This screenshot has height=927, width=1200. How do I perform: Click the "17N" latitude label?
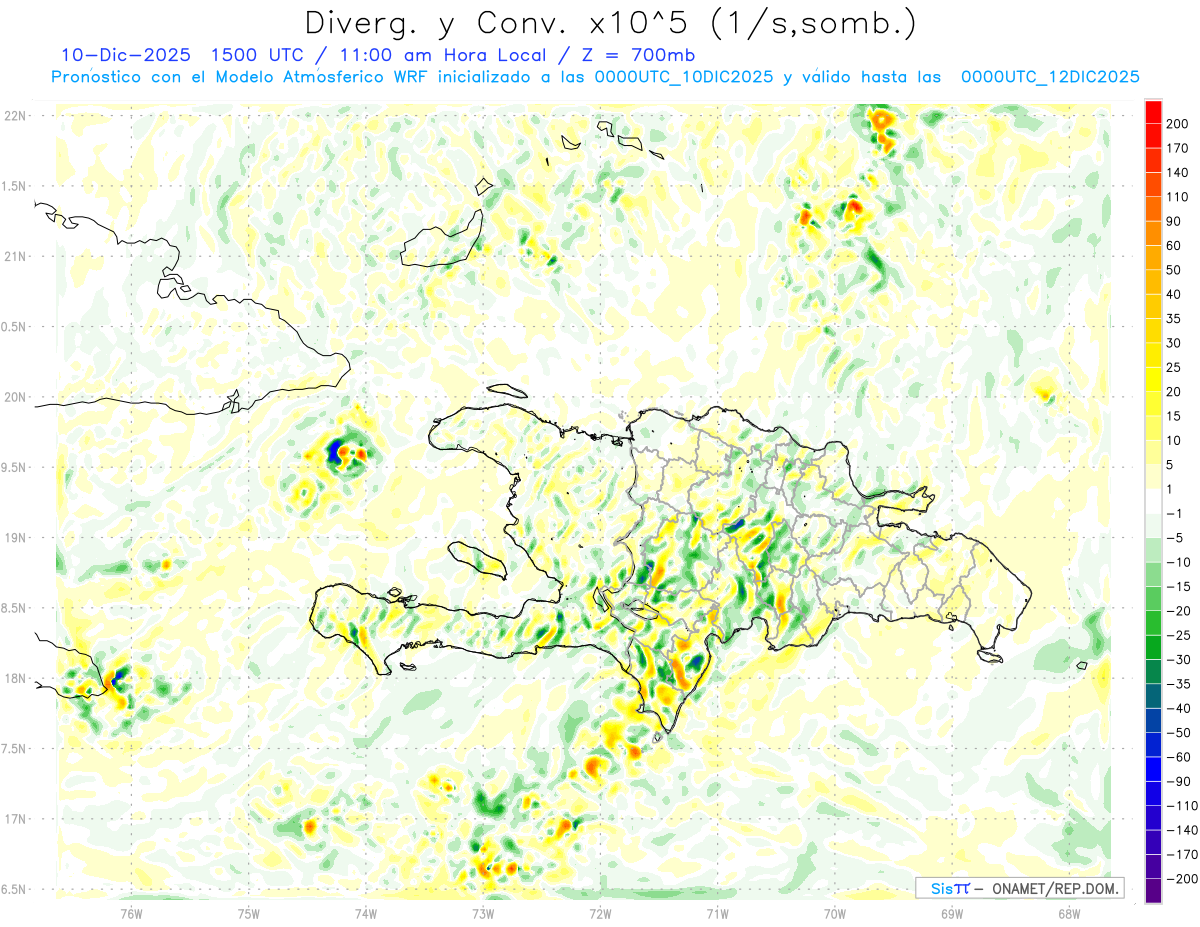15,819
